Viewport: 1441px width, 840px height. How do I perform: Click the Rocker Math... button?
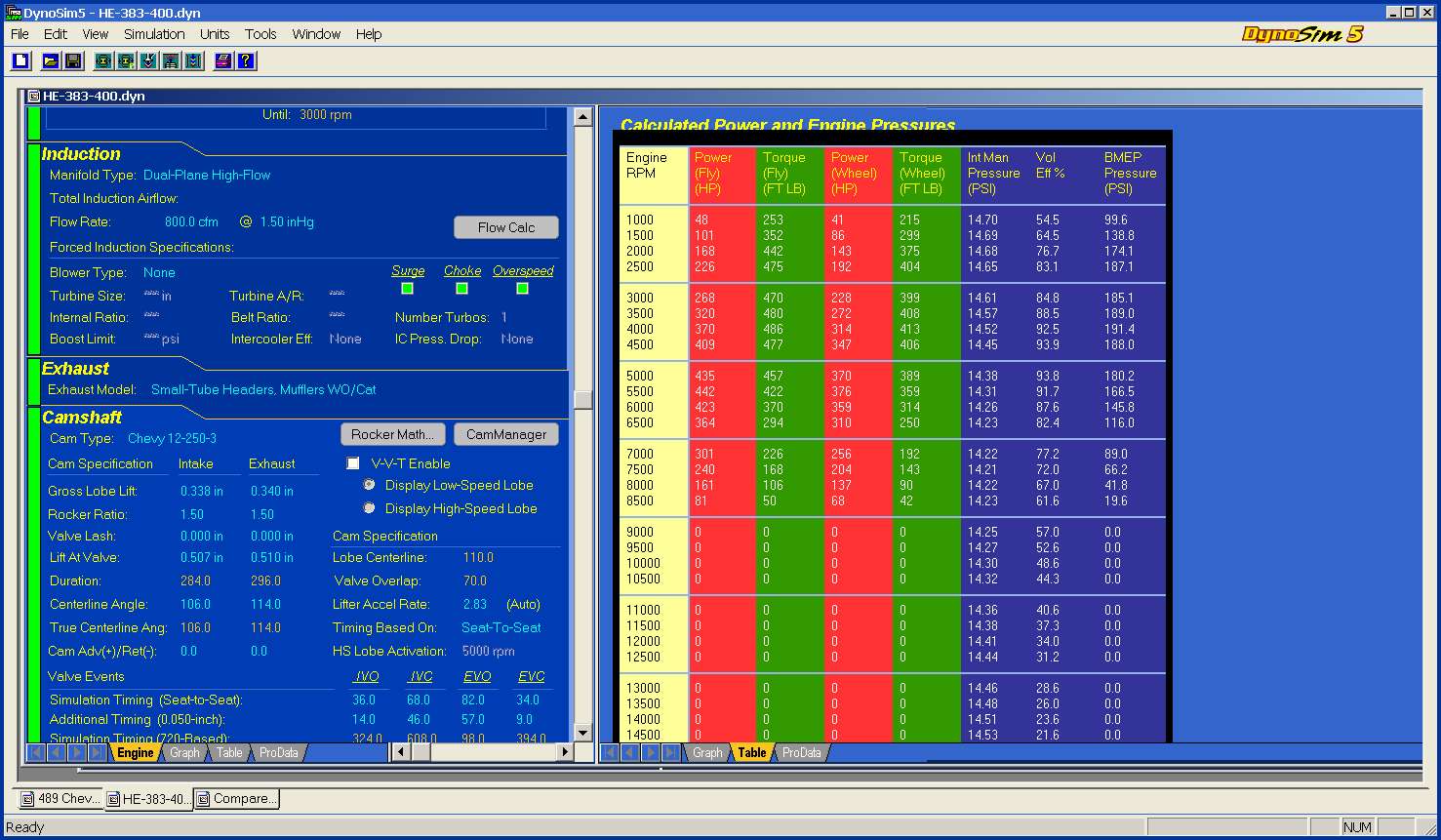point(393,434)
